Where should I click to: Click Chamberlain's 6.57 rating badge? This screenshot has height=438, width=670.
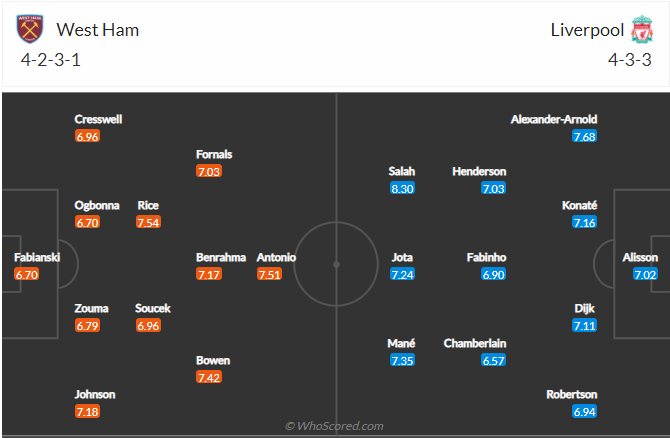(x=494, y=360)
